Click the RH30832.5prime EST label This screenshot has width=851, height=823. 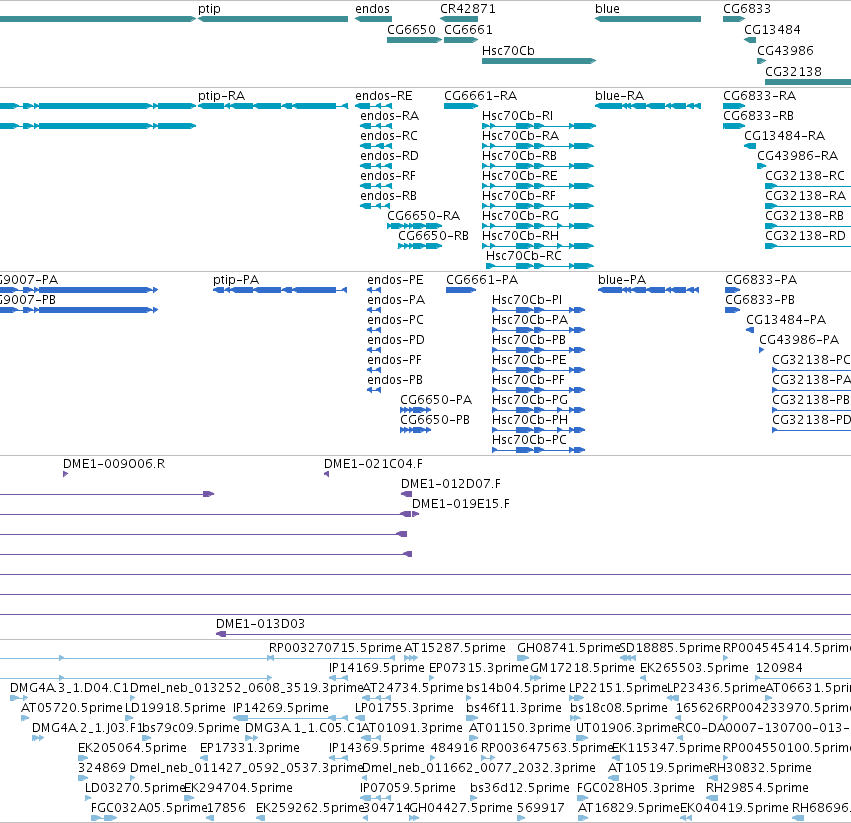[x=761, y=768]
